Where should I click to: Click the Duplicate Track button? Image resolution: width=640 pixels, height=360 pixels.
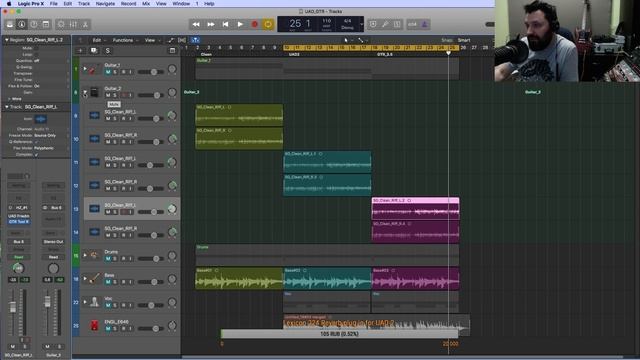click(x=94, y=51)
